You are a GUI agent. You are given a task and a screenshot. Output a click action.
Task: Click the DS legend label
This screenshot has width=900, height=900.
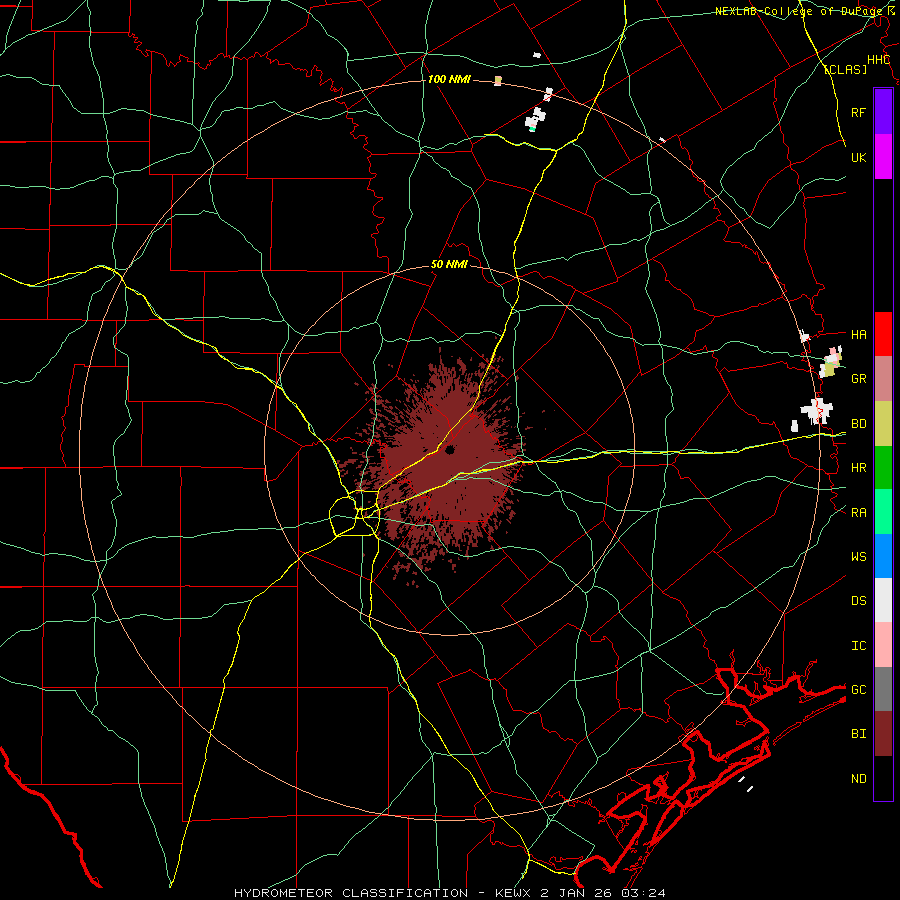point(858,601)
